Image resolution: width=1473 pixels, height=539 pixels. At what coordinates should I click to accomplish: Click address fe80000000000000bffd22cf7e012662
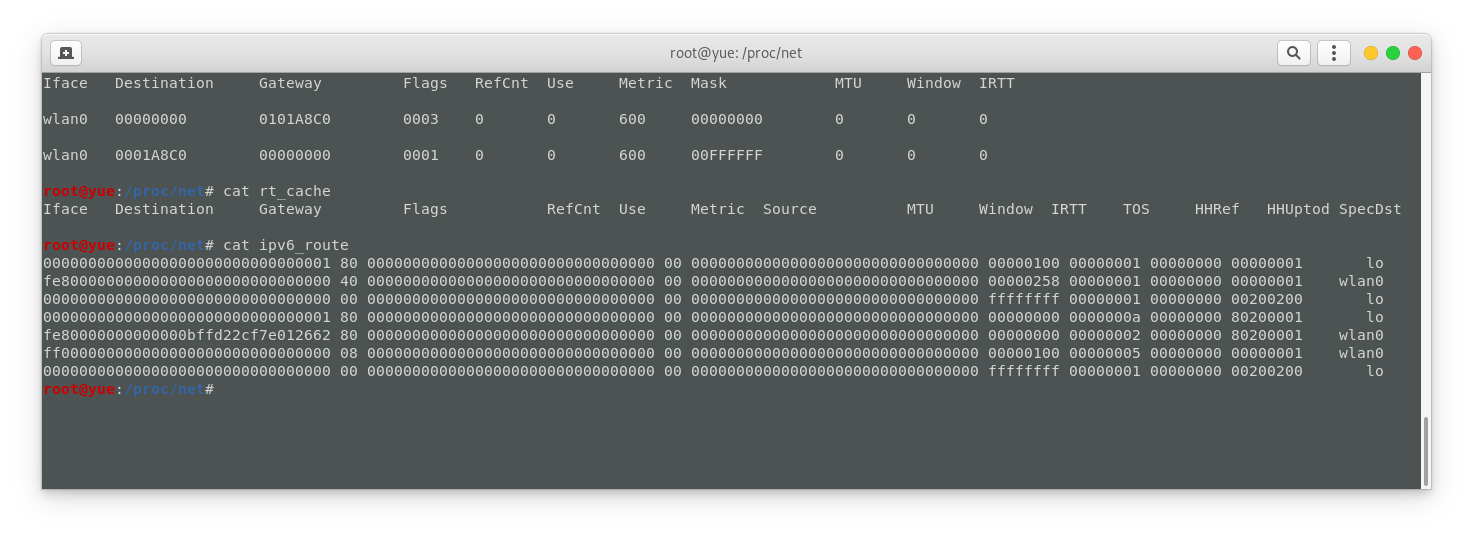pyautogui.click(x=187, y=335)
